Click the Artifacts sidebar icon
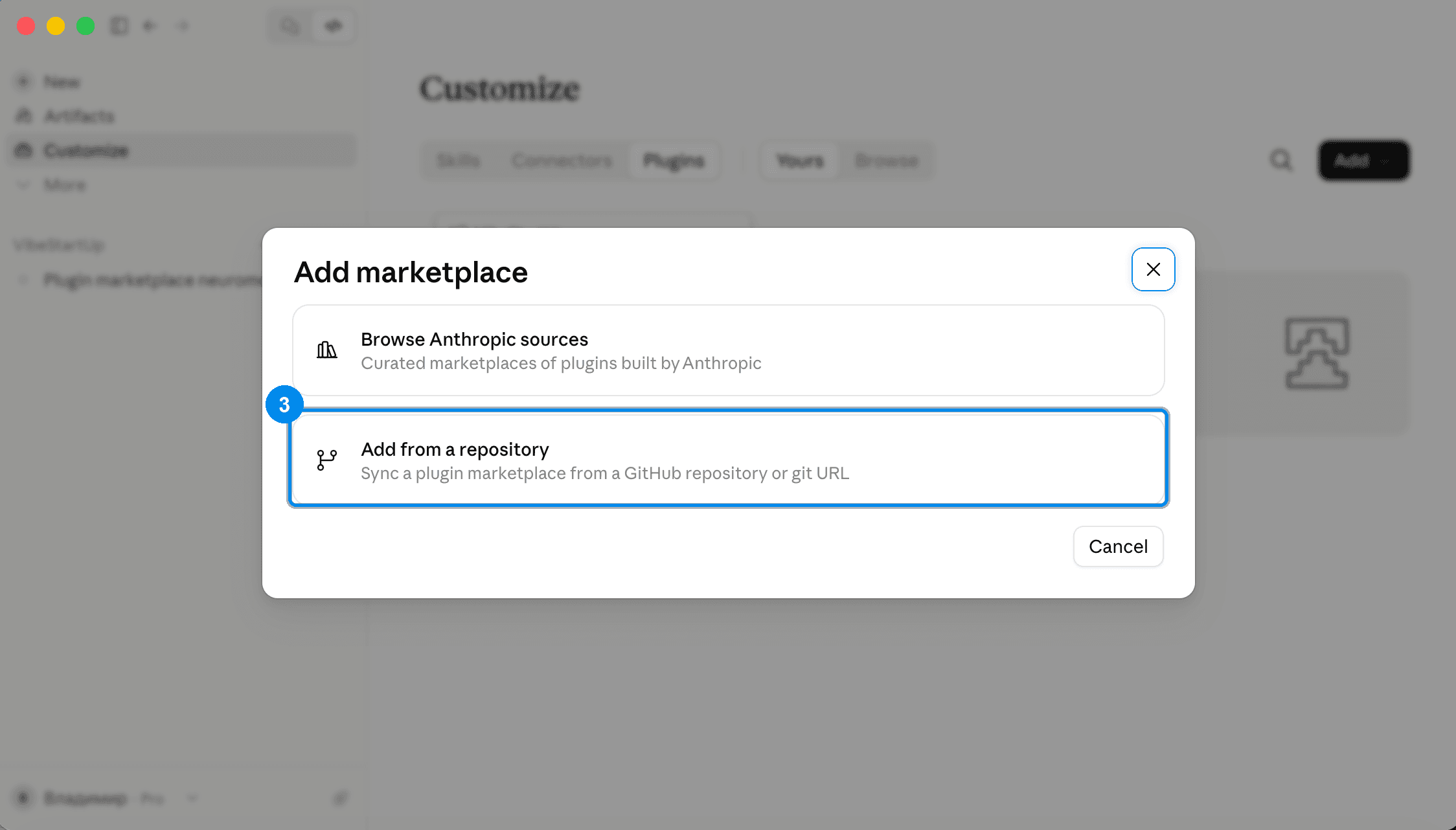Screen dimensions: 1456x830 [23, 116]
